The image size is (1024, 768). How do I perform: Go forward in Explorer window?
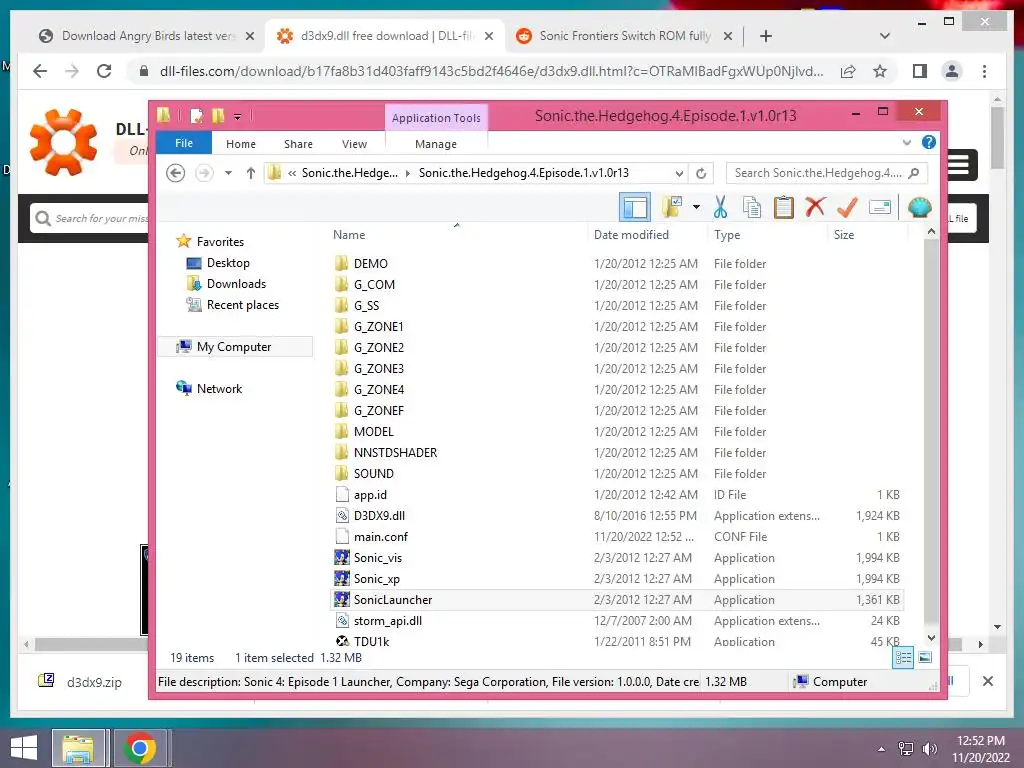coord(204,173)
